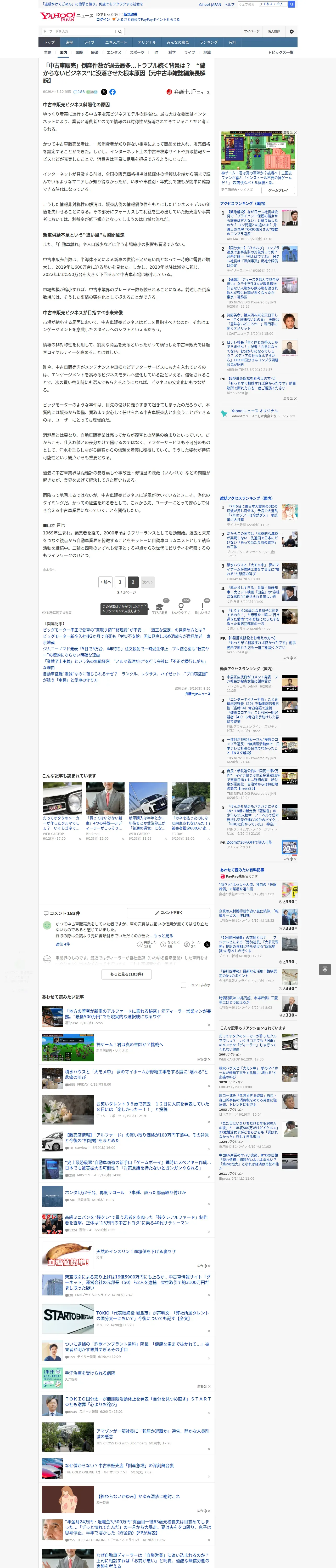The height and width of the screenshot is (1568, 336).
Task: Select the エキスパート tab
Action: point(116,43)
